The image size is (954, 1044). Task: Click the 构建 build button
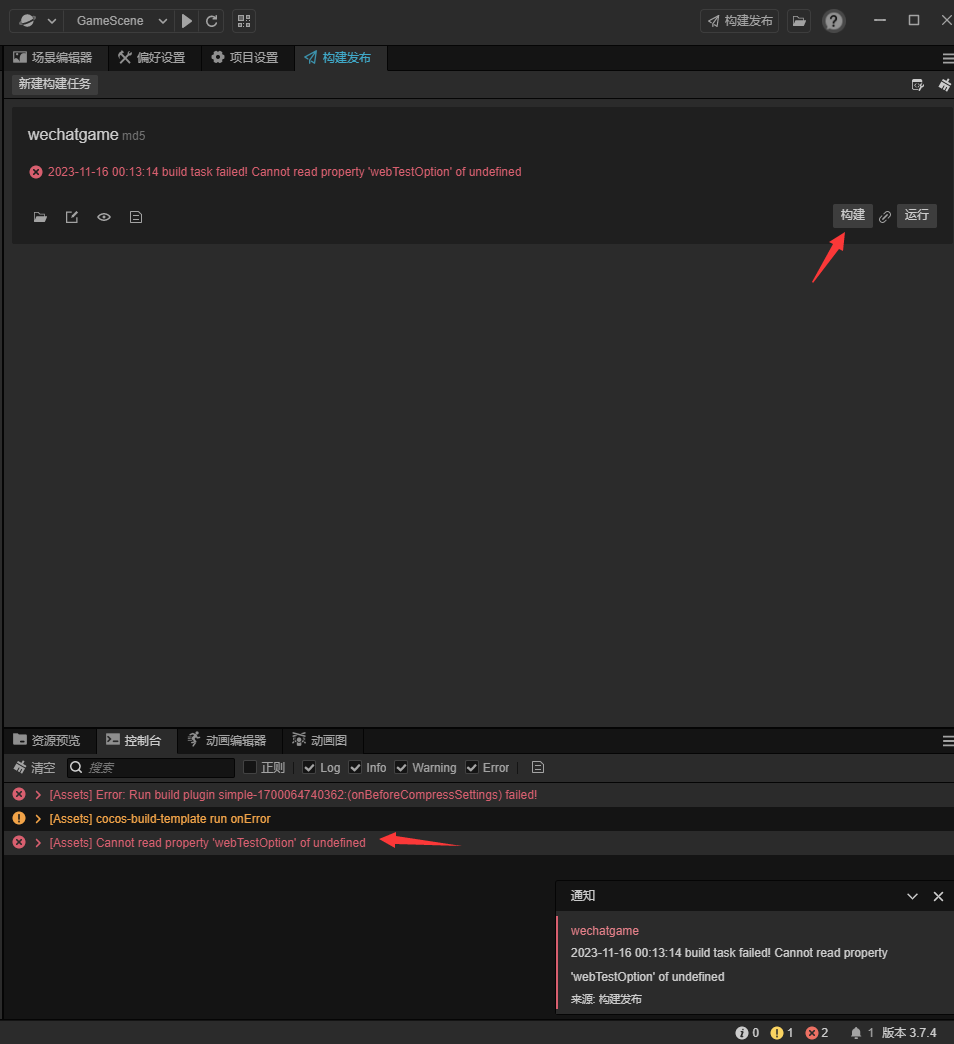point(852,215)
